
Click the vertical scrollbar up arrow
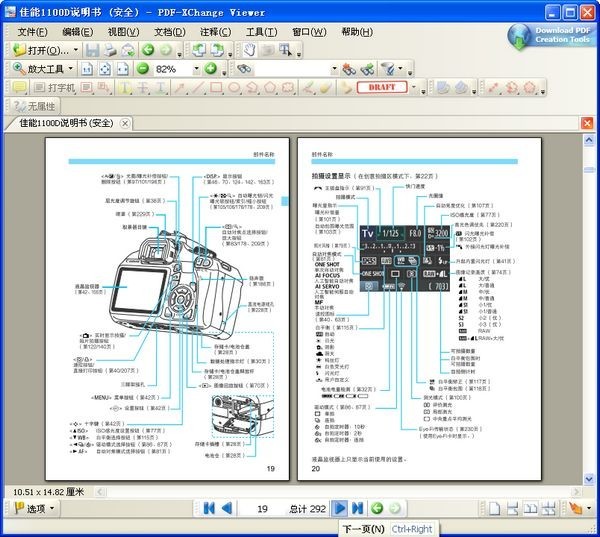[x=589, y=140]
